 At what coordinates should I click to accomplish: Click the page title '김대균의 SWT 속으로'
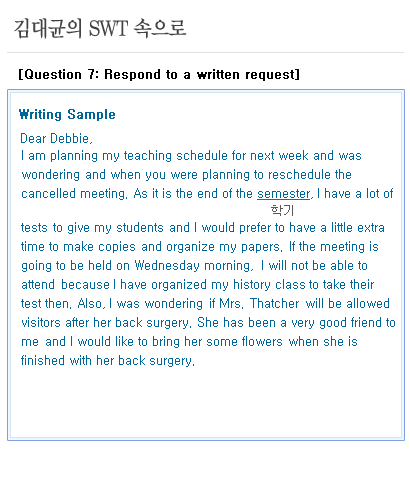tap(100, 28)
